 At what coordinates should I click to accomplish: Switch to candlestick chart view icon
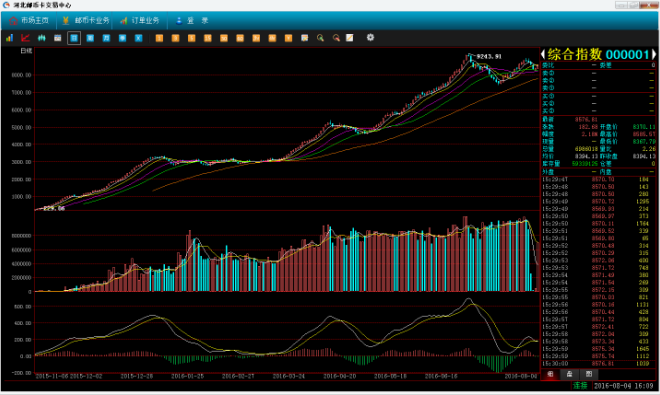tap(41, 38)
